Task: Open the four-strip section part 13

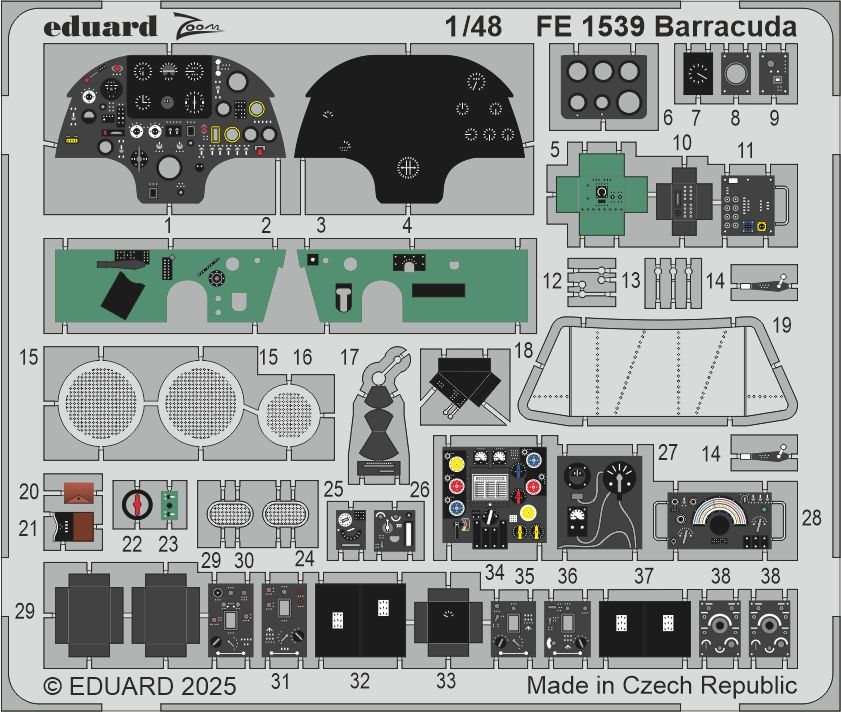Action: click(675, 280)
